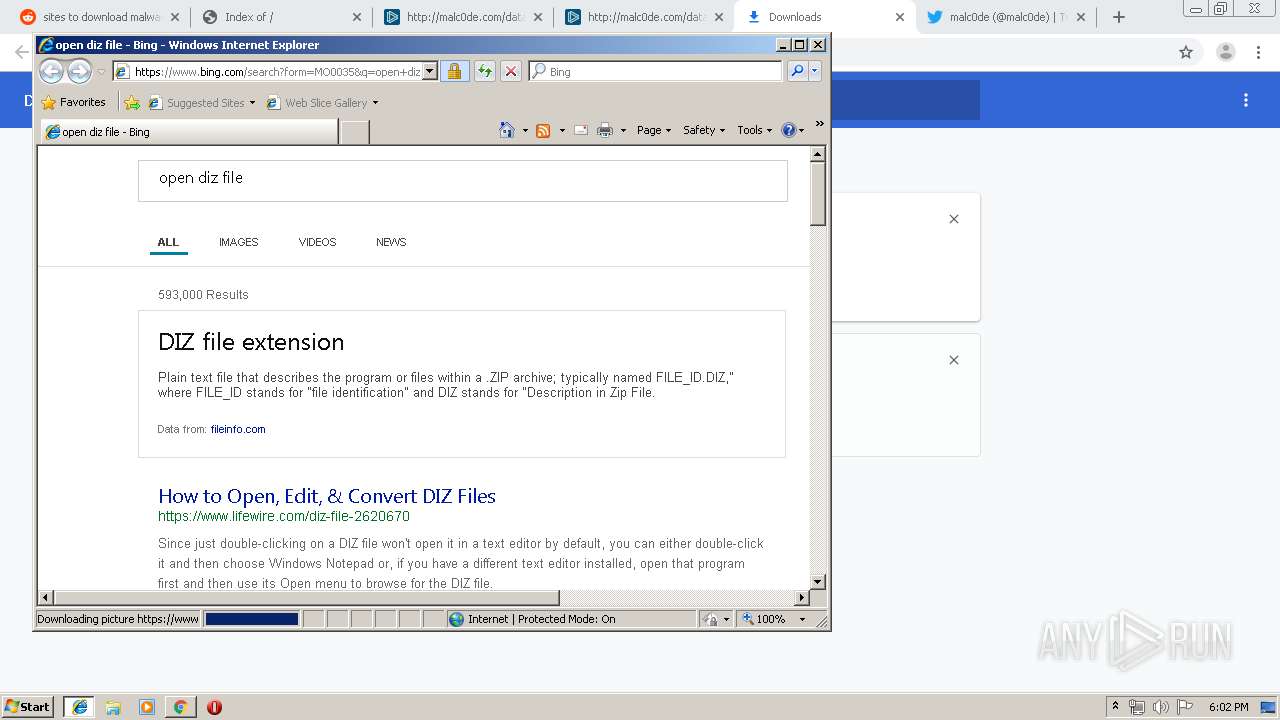Expand command bar overflow chevron

(x=820, y=124)
